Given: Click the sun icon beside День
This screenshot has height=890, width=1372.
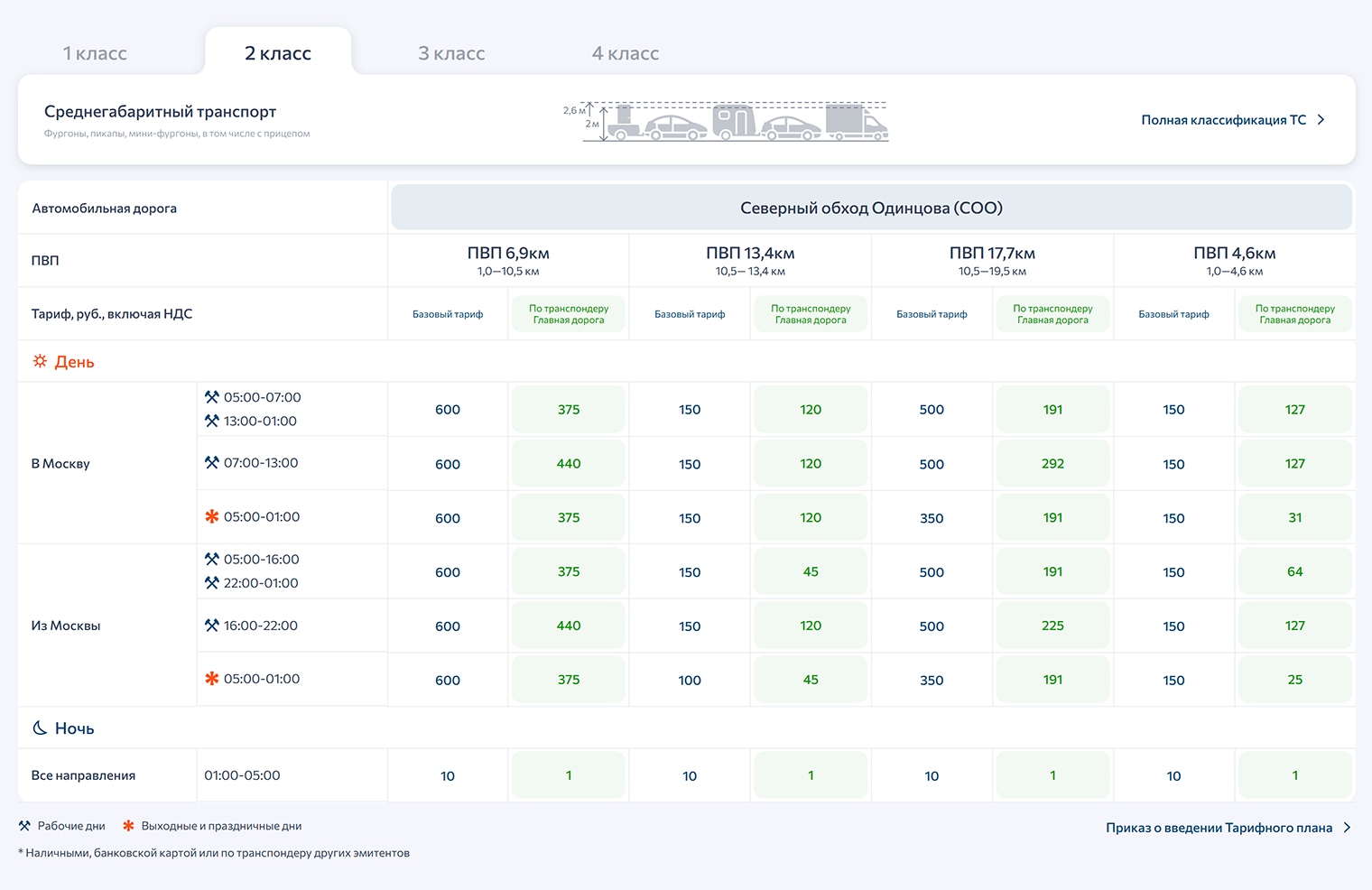Looking at the screenshot, I should pos(40,361).
